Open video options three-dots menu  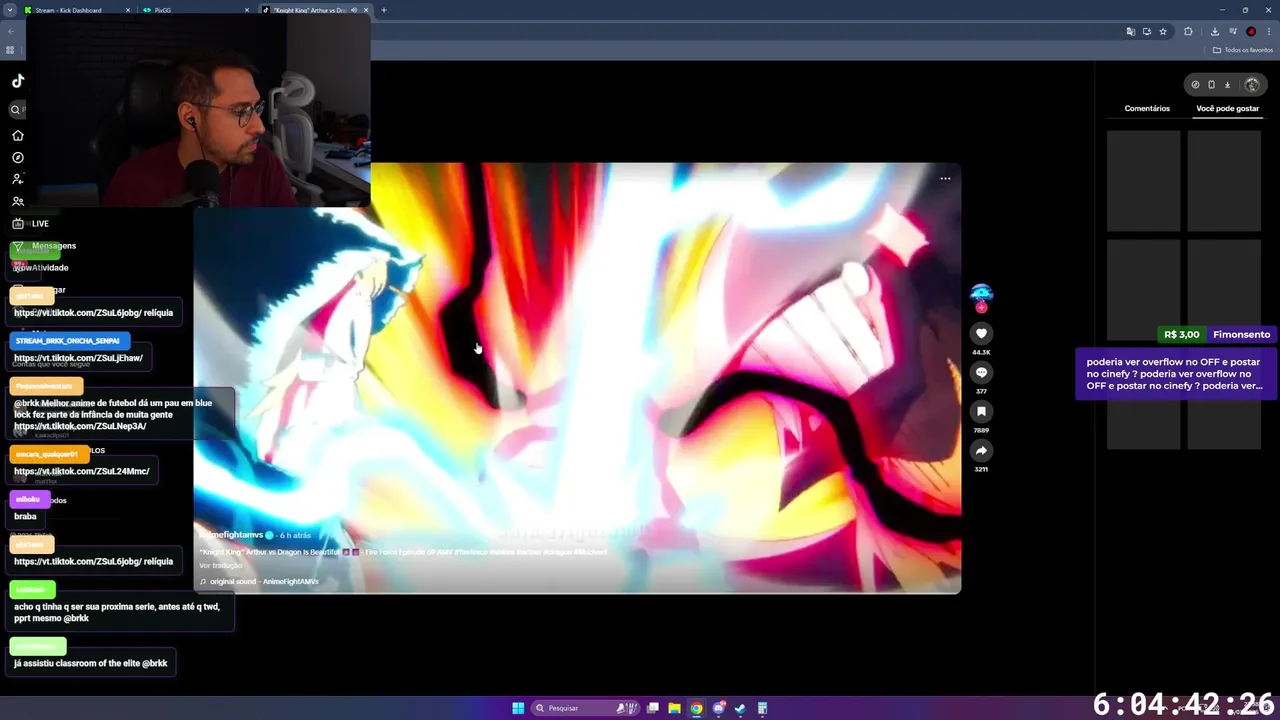point(945,179)
